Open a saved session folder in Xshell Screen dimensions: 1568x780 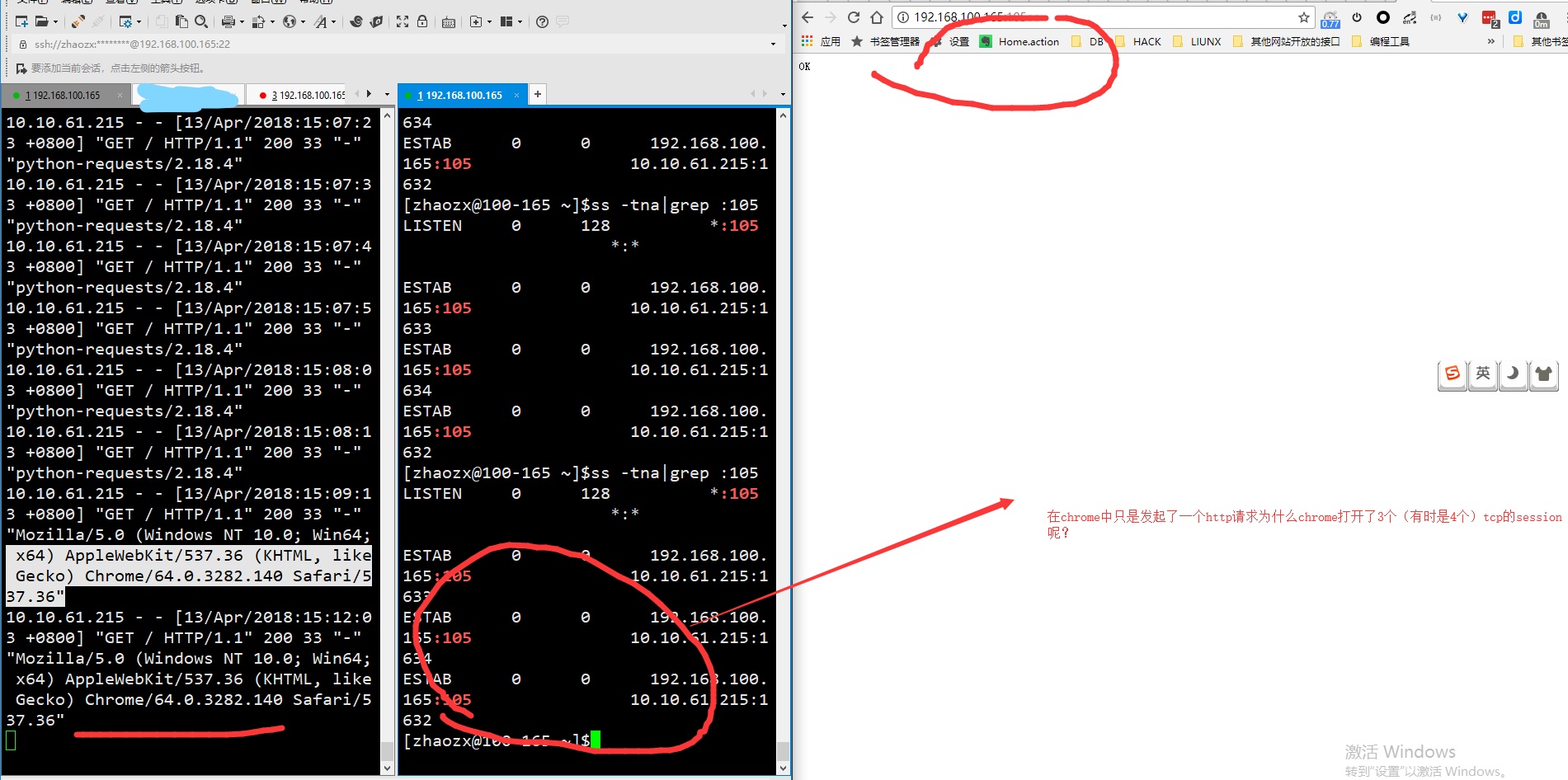coord(41,21)
